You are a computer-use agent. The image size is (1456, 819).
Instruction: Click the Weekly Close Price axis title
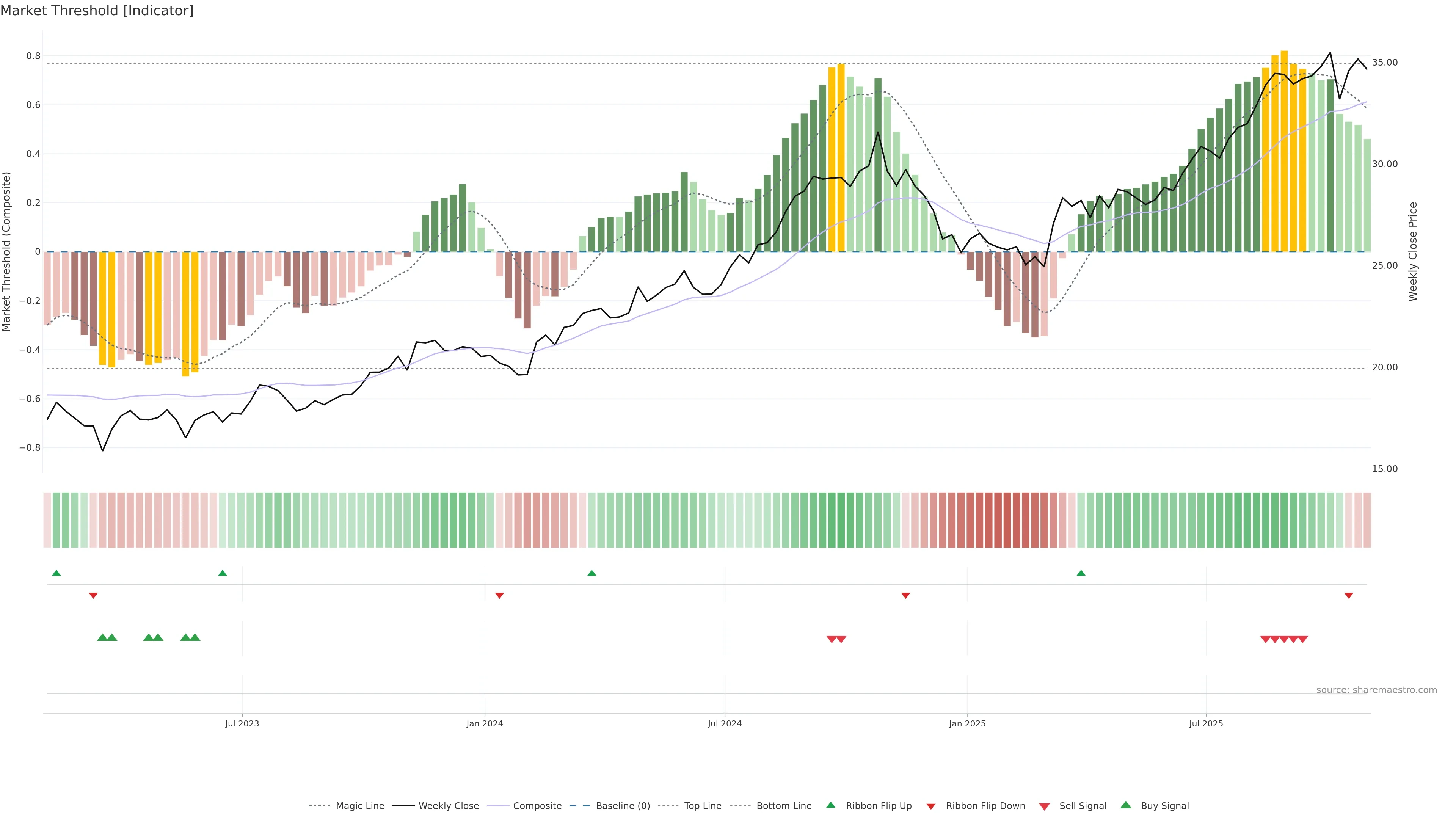coord(1413,251)
